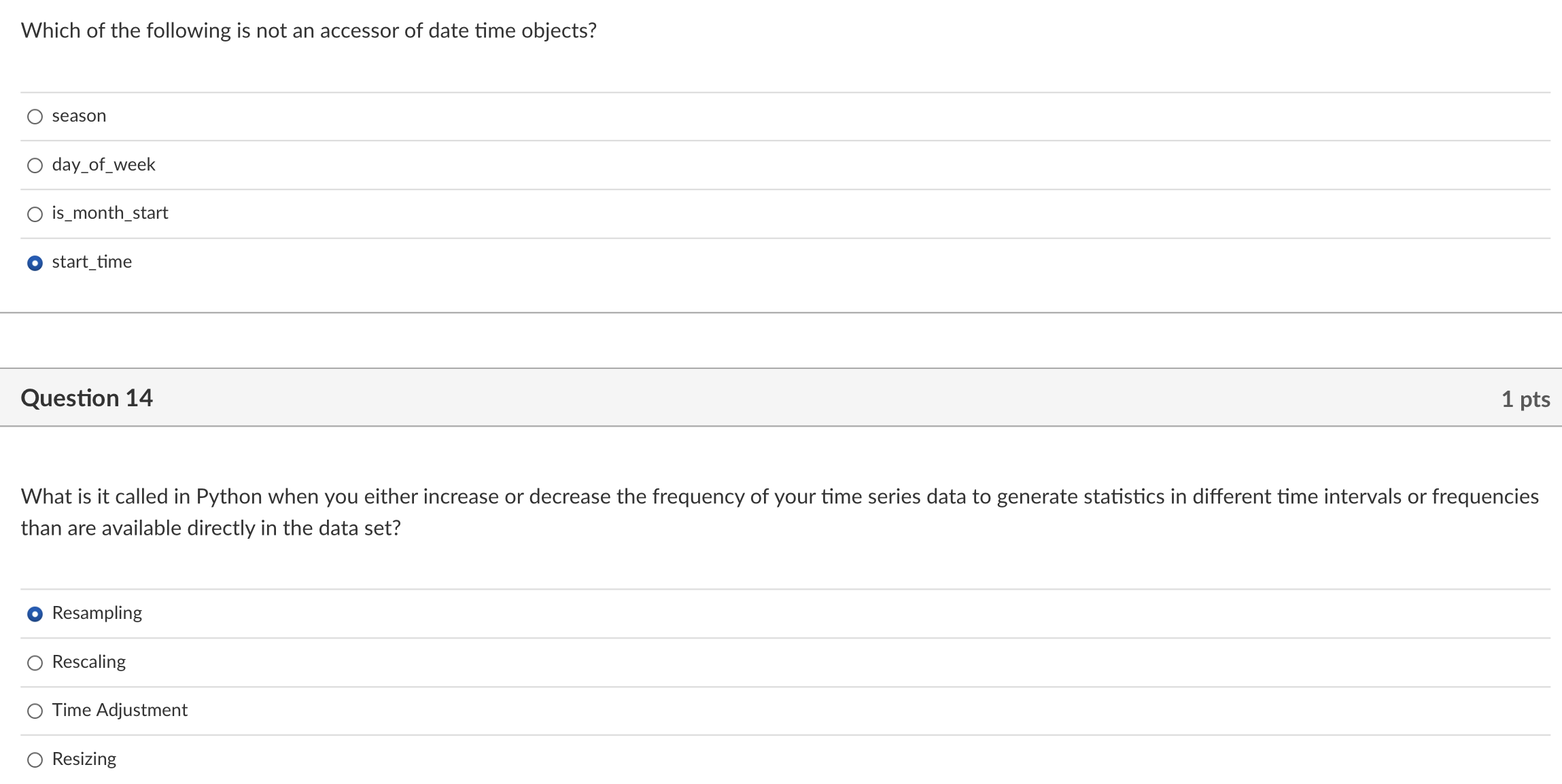Select the 'Resizing' radio button
Viewport: 1562px width, 784px height.
coord(35,760)
